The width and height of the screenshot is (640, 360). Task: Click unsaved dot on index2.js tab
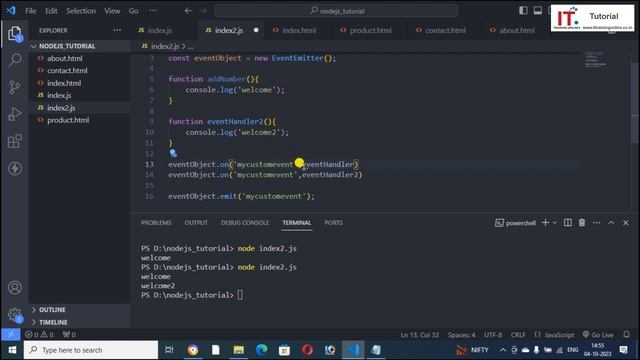coord(256,30)
